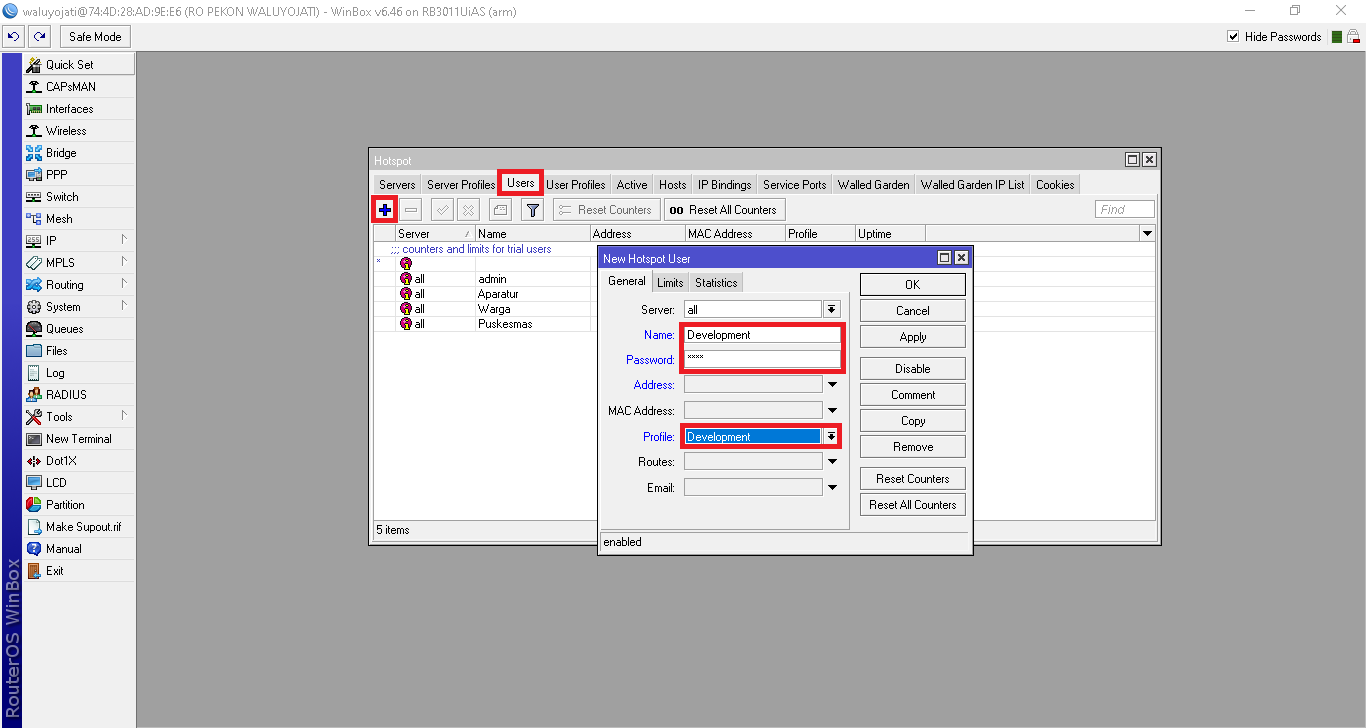Open the MAC Address dropdown arrow
1366x728 pixels.
coord(831,409)
